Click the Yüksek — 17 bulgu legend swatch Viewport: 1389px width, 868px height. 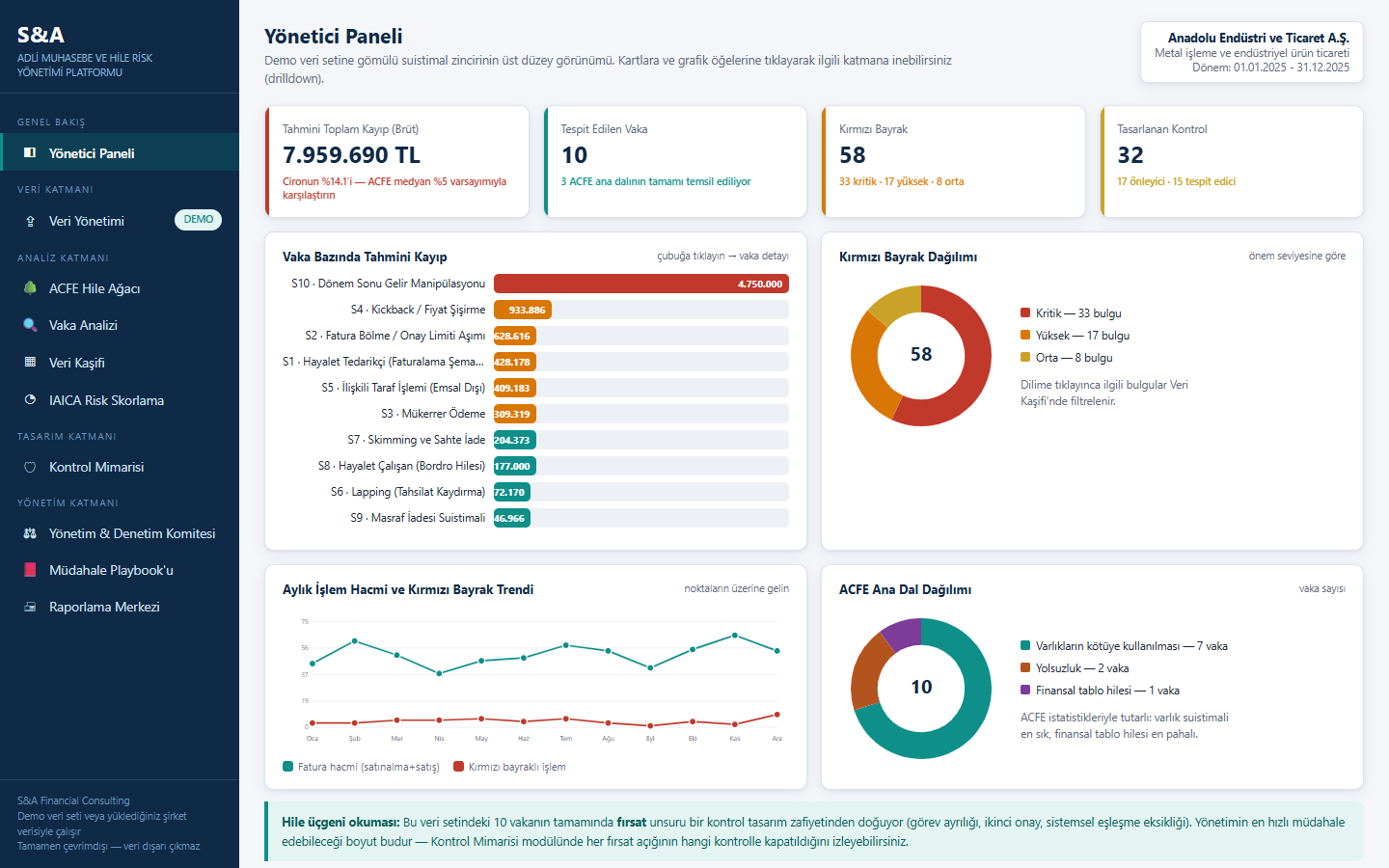pos(1025,336)
